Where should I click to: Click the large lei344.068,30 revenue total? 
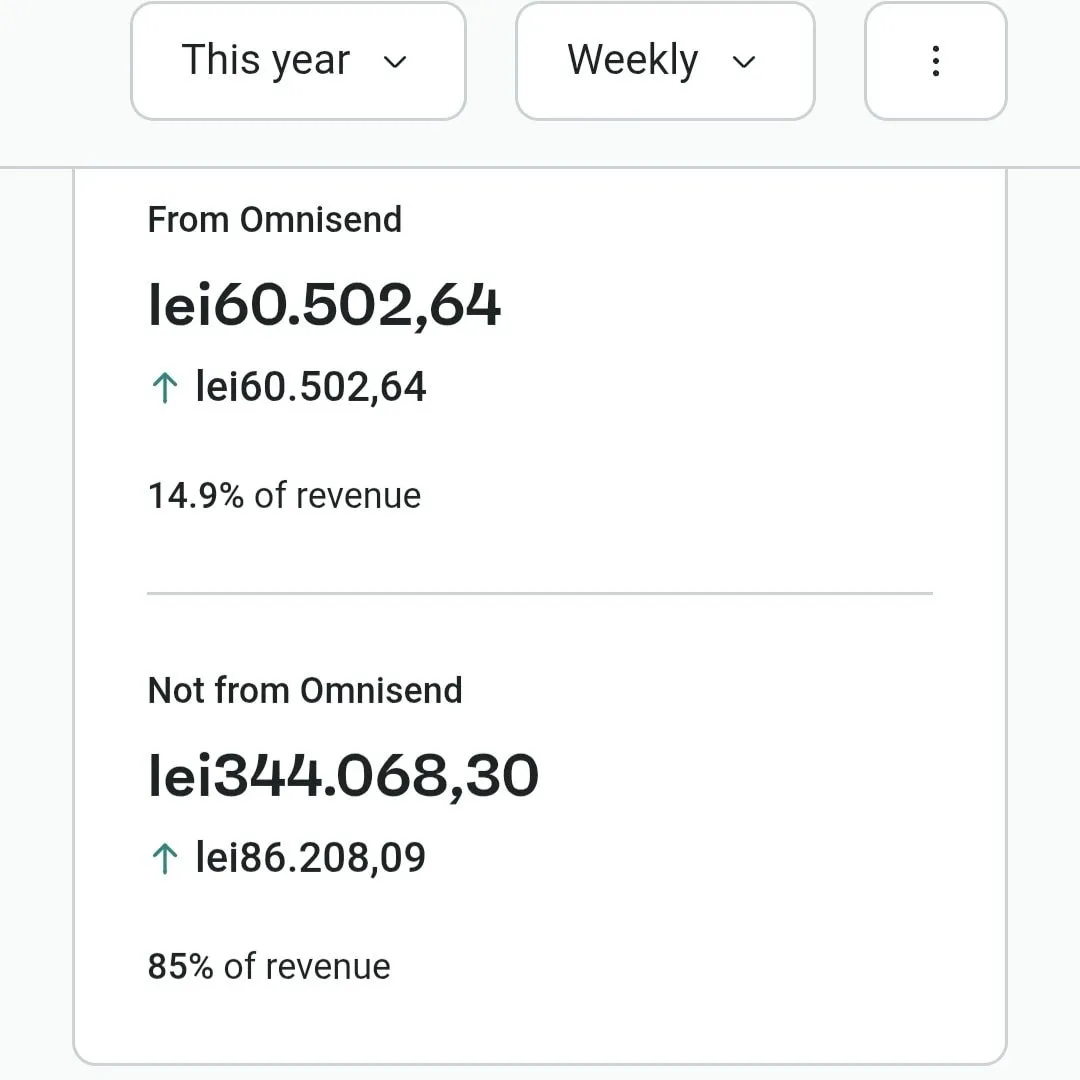(343, 776)
